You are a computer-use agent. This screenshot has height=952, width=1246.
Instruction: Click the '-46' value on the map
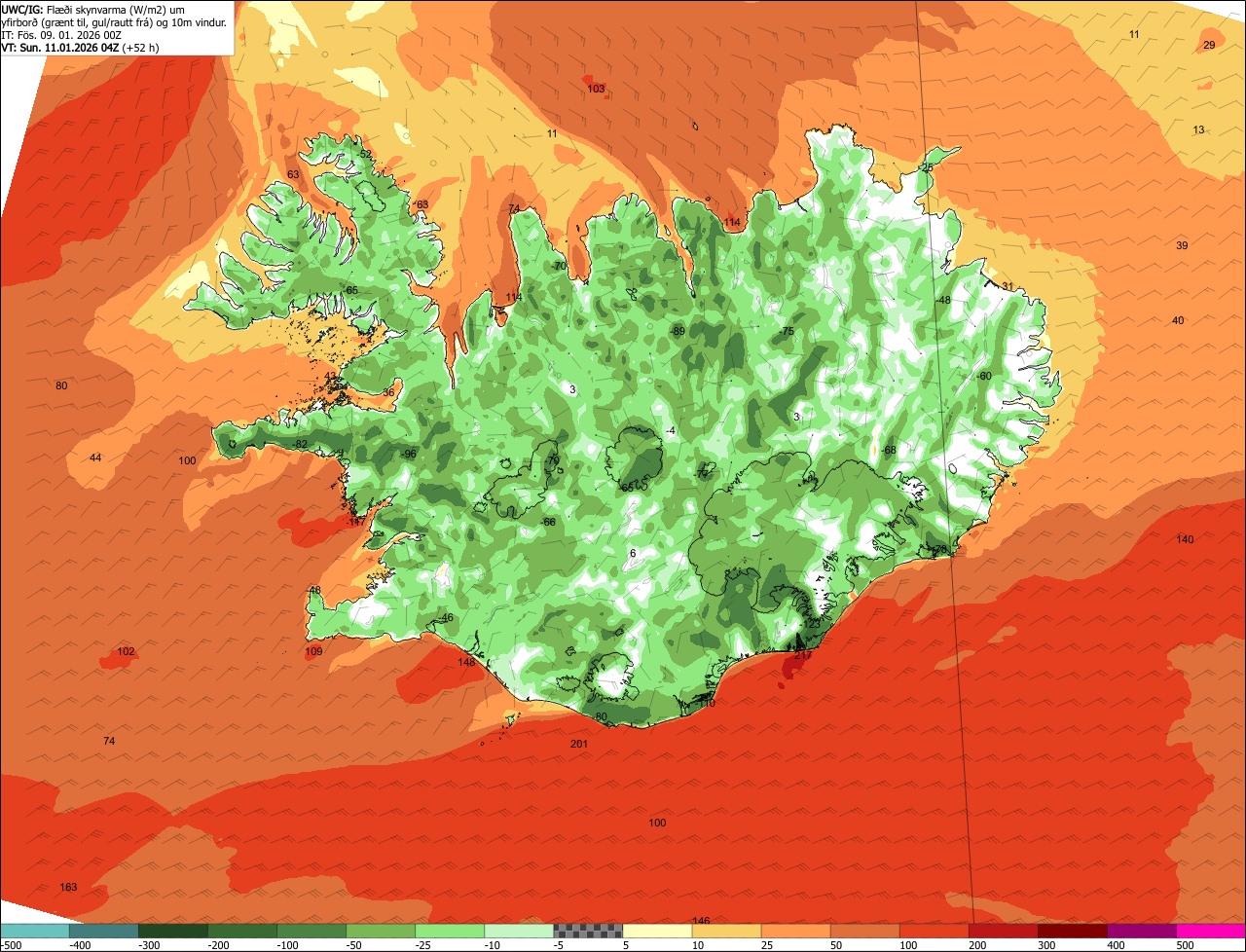(446, 618)
